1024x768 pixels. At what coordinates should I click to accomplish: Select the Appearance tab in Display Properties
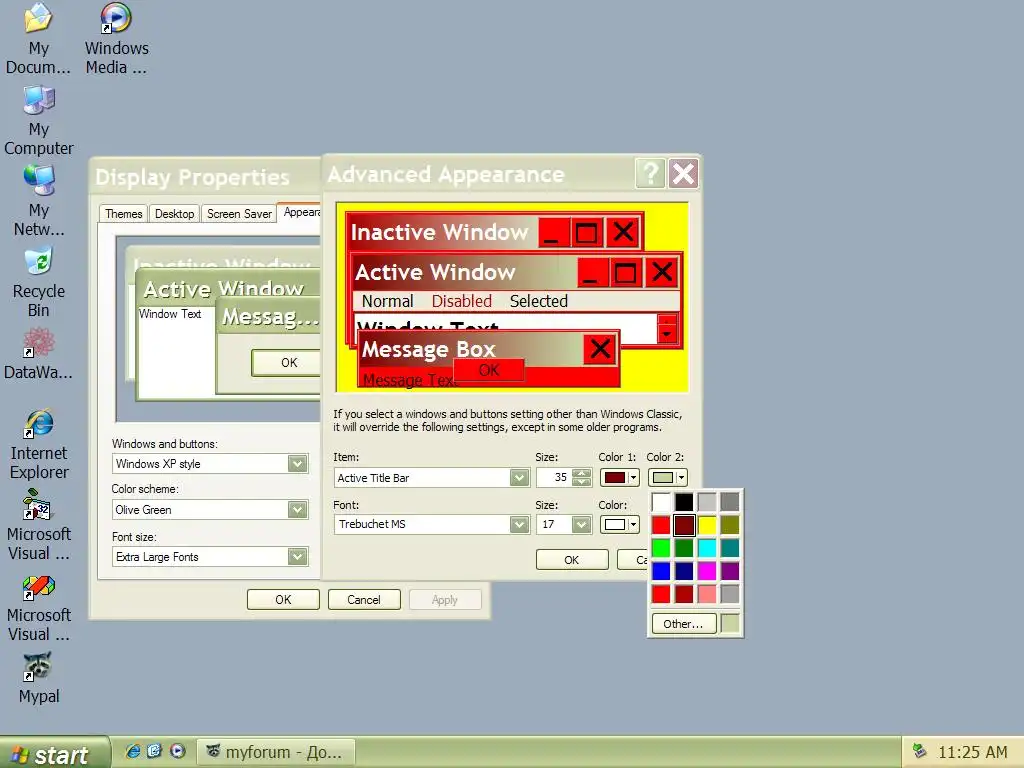(300, 212)
